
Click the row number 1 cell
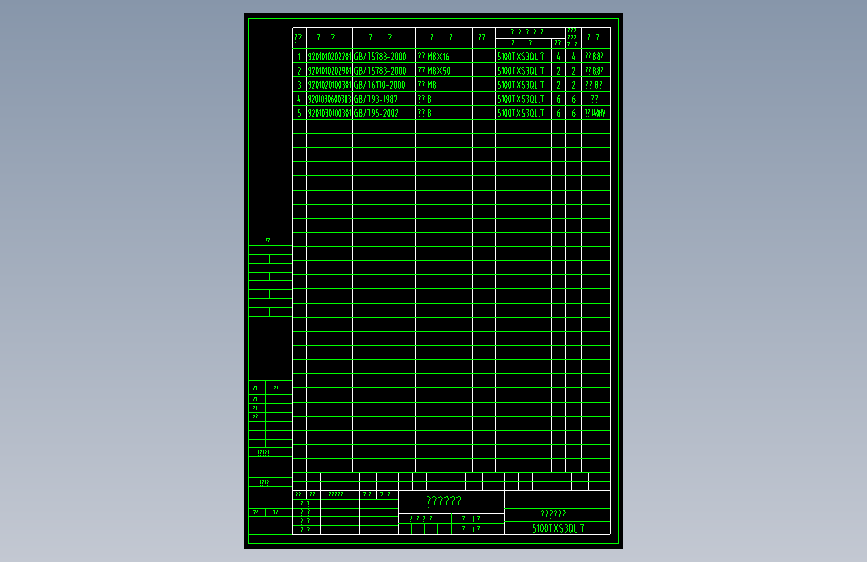click(x=299, y=56)
